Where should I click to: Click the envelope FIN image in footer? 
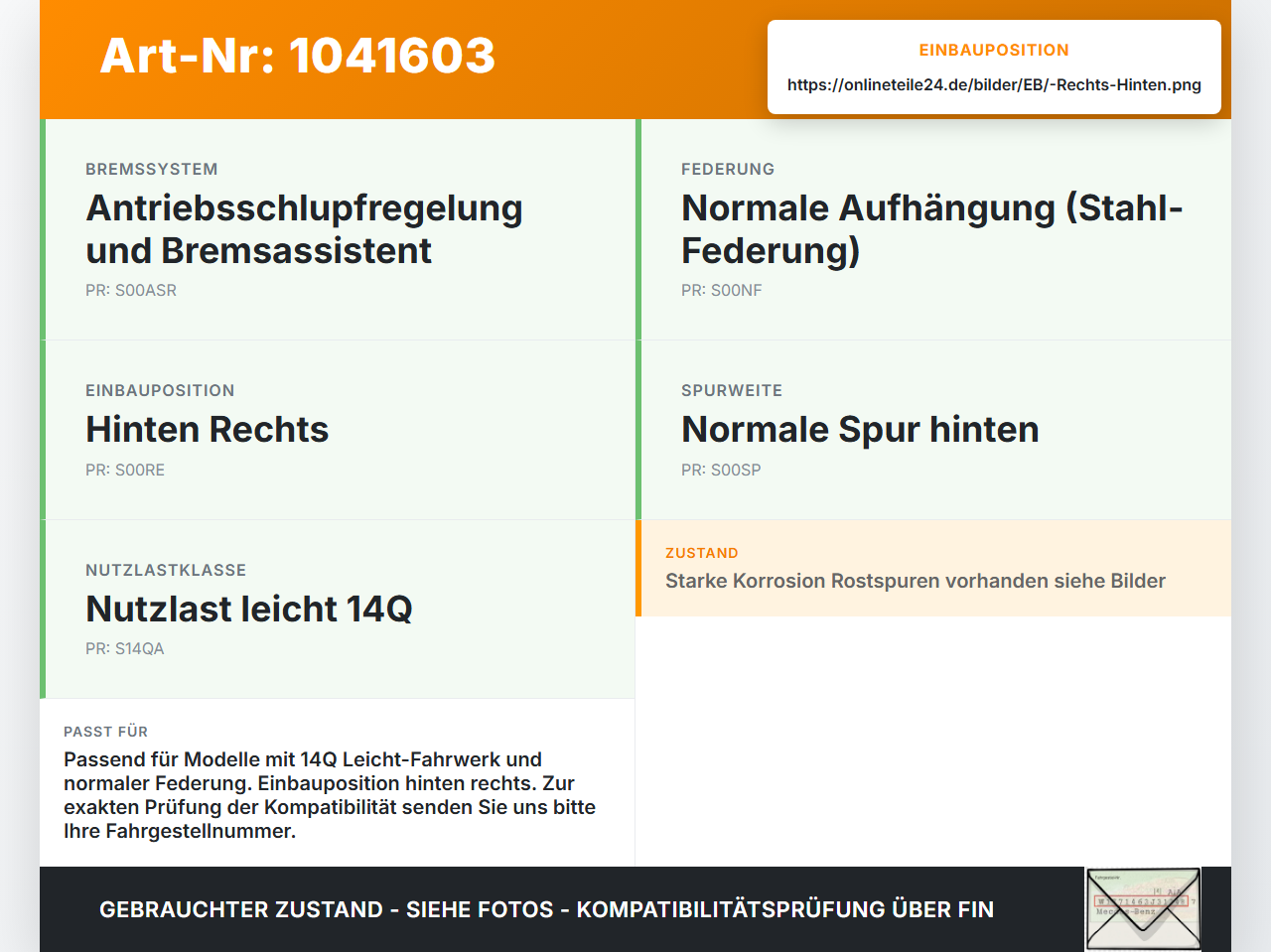[1143, 909]
